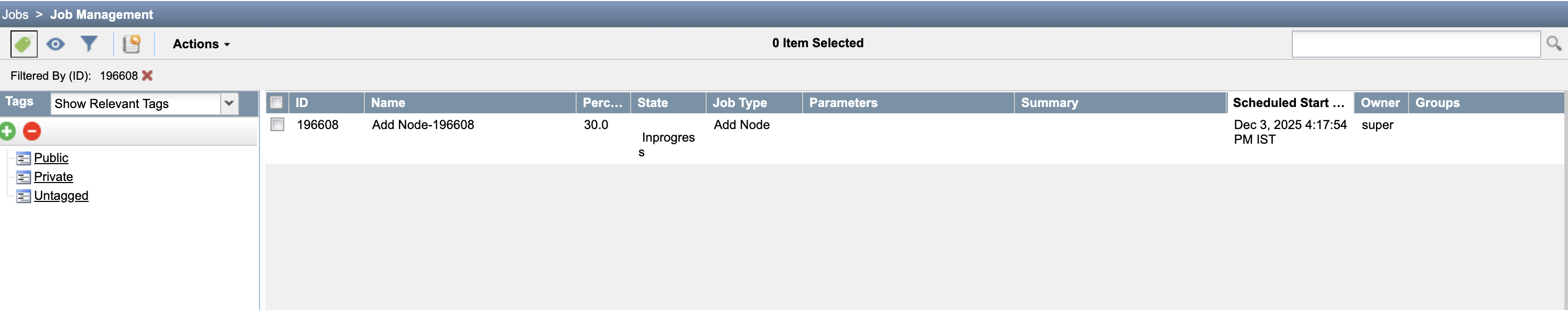
Task: Click the green tag icon in toolbar
Action: point(24,44)
